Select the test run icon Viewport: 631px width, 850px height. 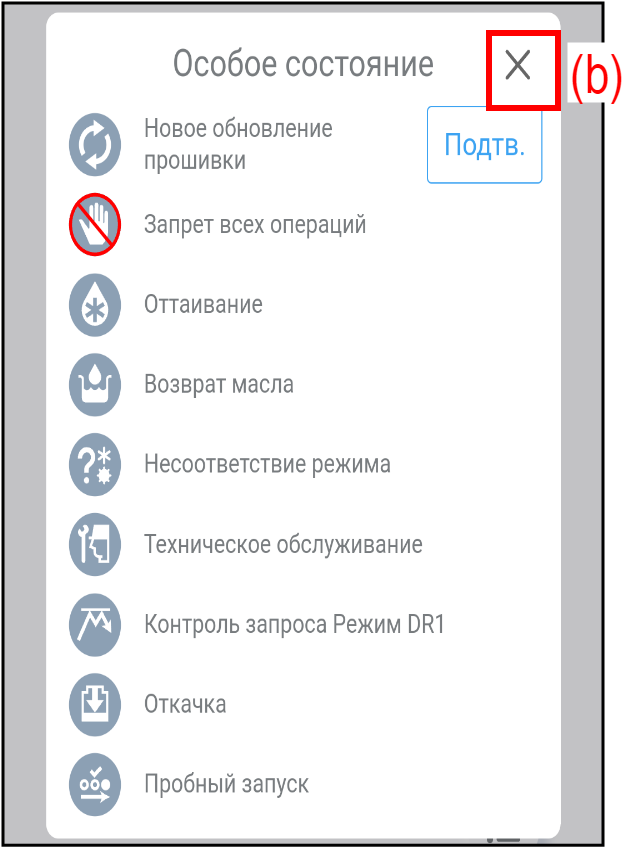point(95,784)
